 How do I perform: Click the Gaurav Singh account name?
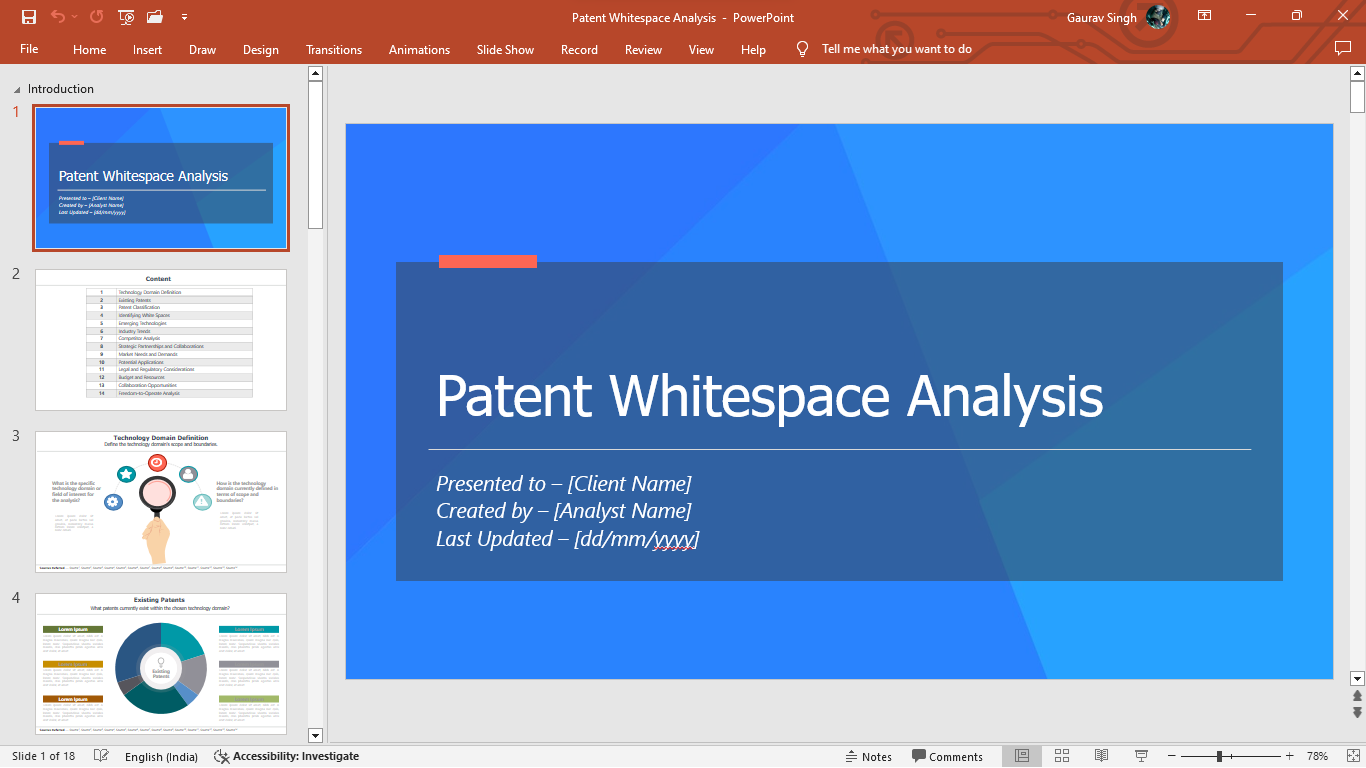(1102, 17)
